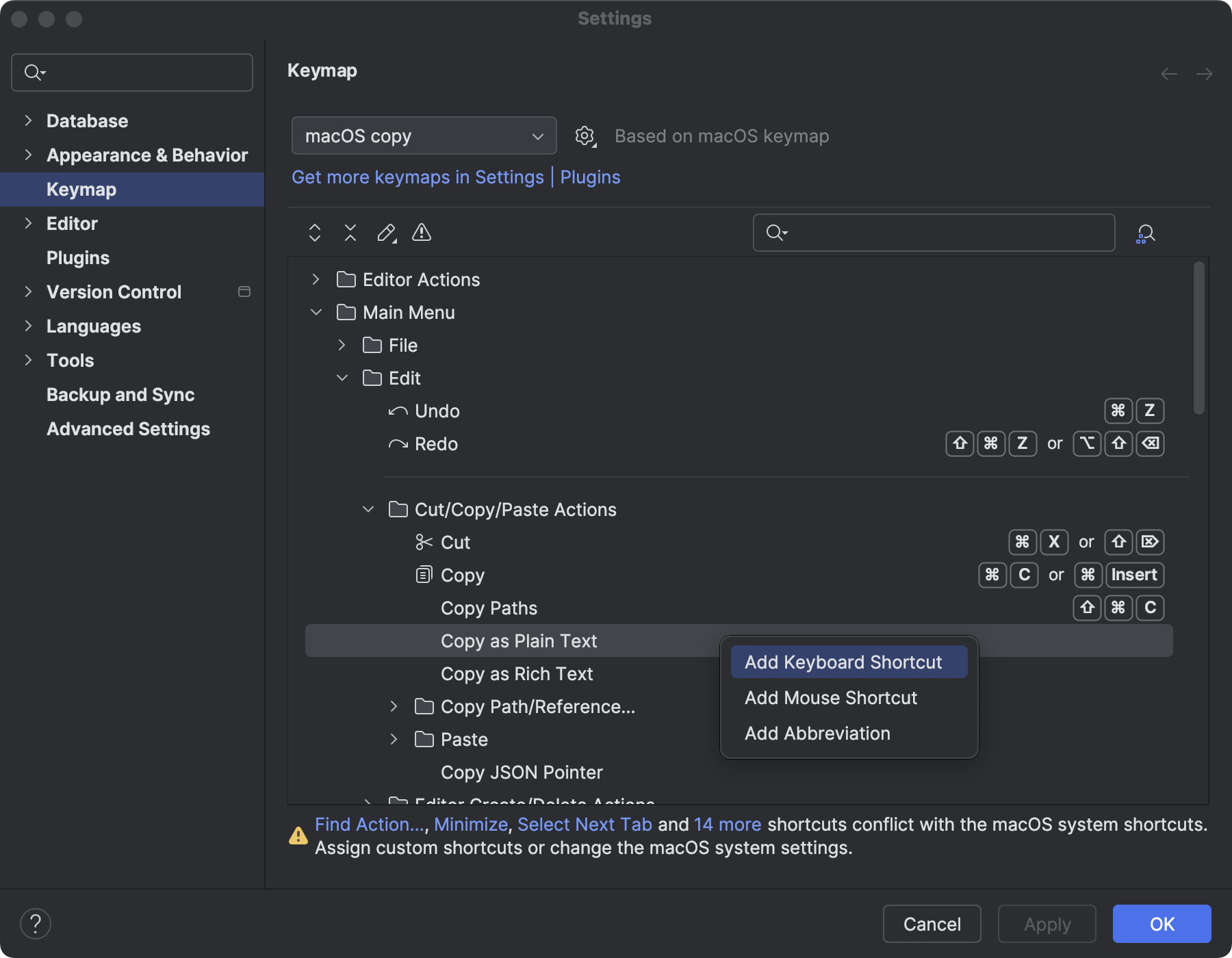Viewport: 1232px width, 958px height.
Task: Click the magnifier in the sidebar search field
Action: click(34, 72)
